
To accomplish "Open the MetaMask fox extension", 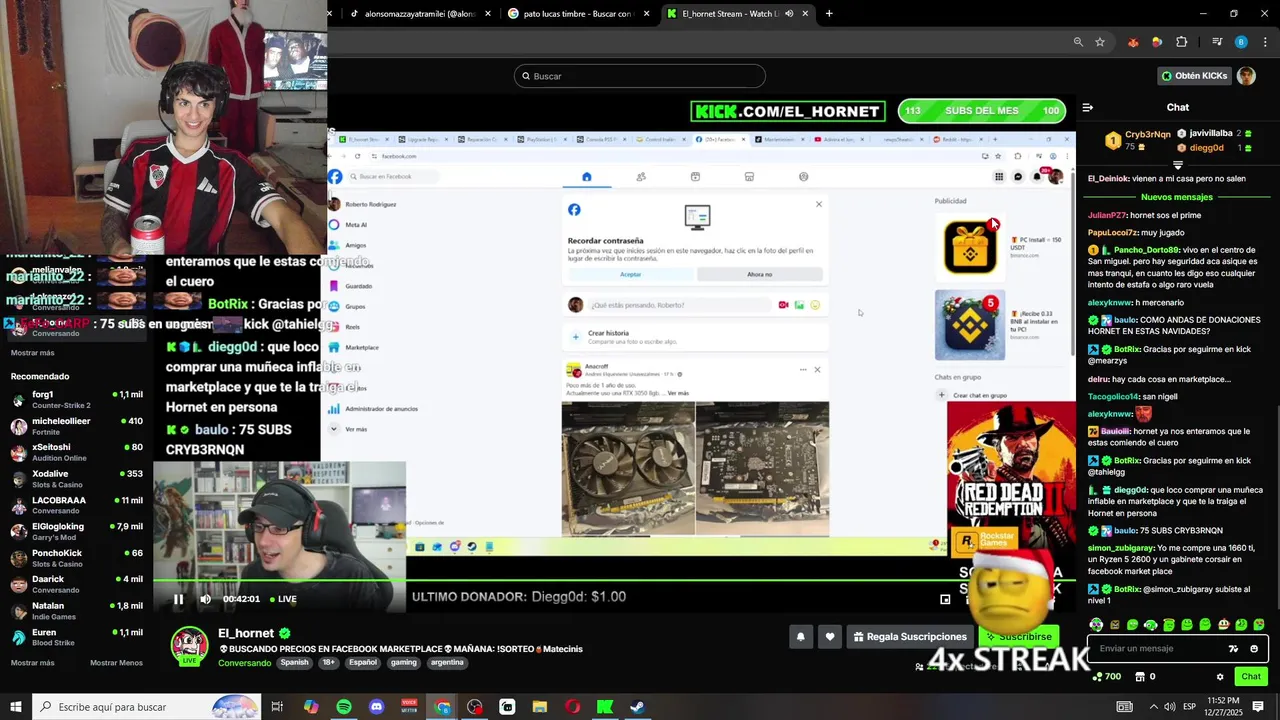I will 1133,42.
